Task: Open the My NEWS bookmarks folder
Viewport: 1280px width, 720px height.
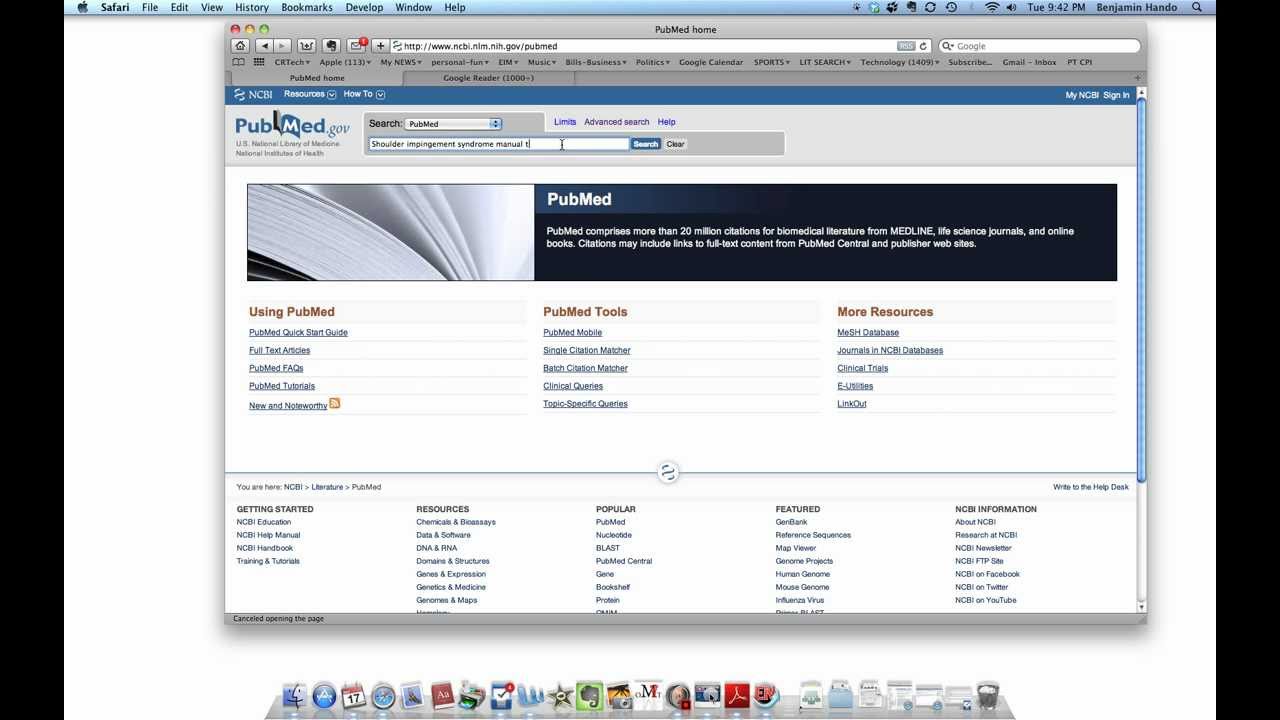Action: (402, 62)
